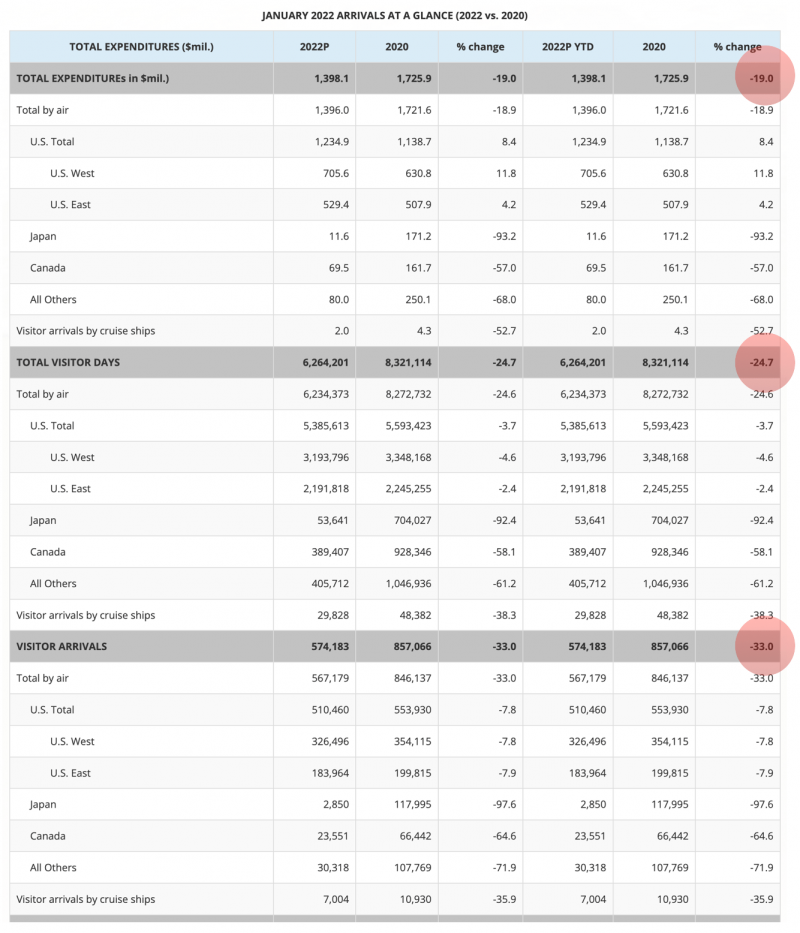Click the "2022P YTD" column header
This screenshot has height=933, width=800.
(x=566, y=47)
